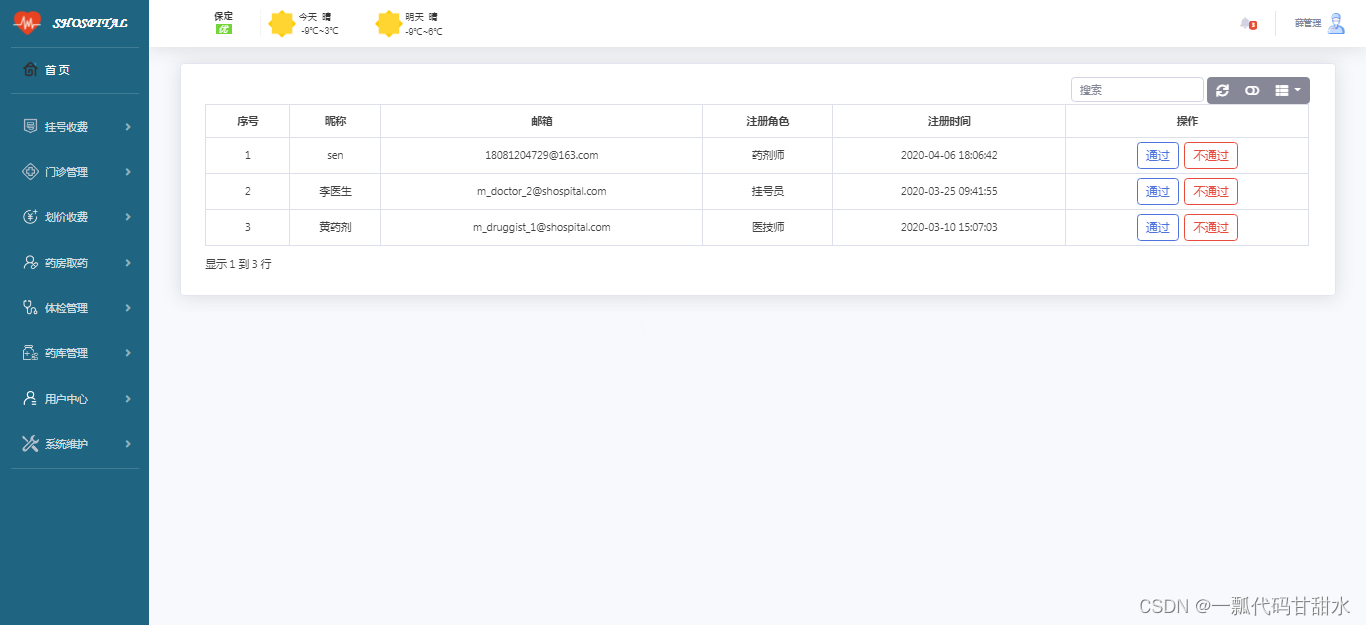This screenshot has width=1366, height=625.
Task: Expand the 划价收费 menu chevron
Action: click(128, 217)
